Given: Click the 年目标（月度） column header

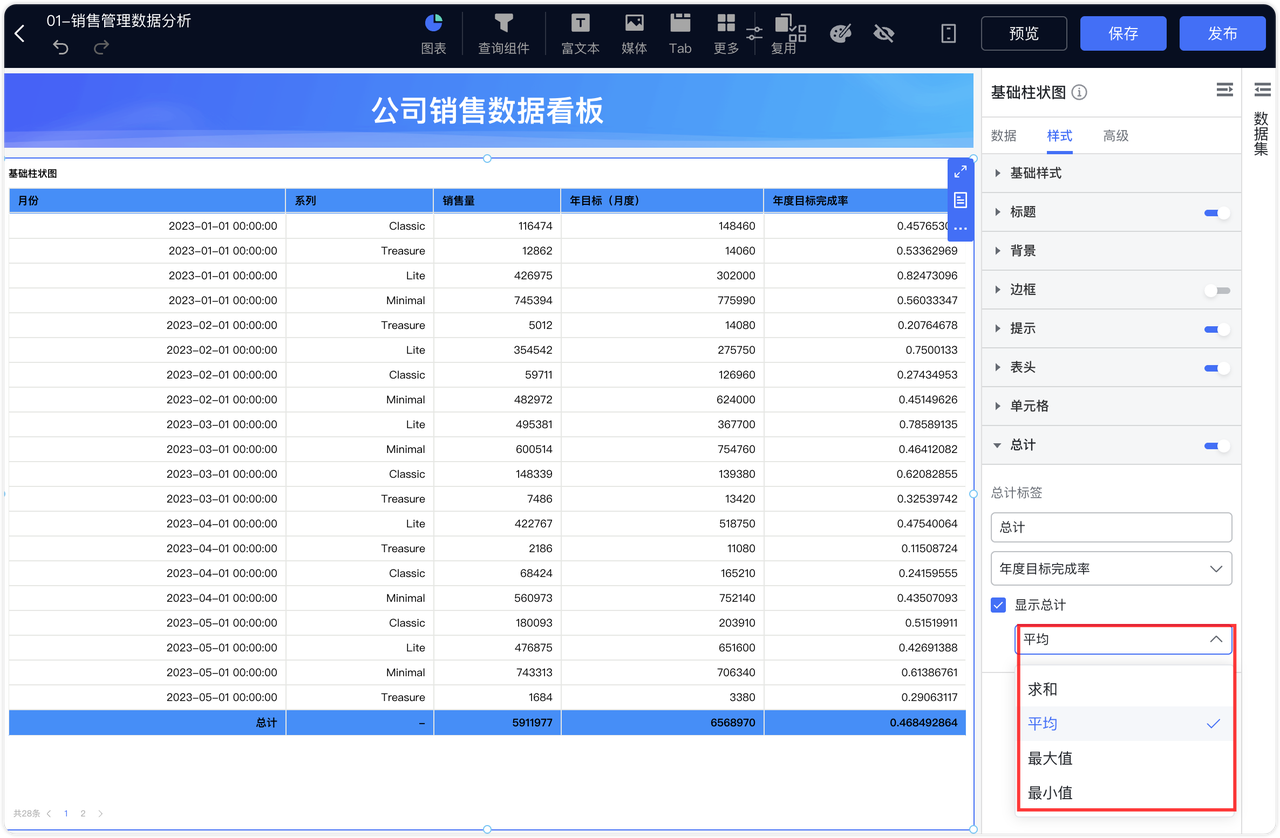Looking at the screenshot, I should pyautogui.click(x=662, y=200).
